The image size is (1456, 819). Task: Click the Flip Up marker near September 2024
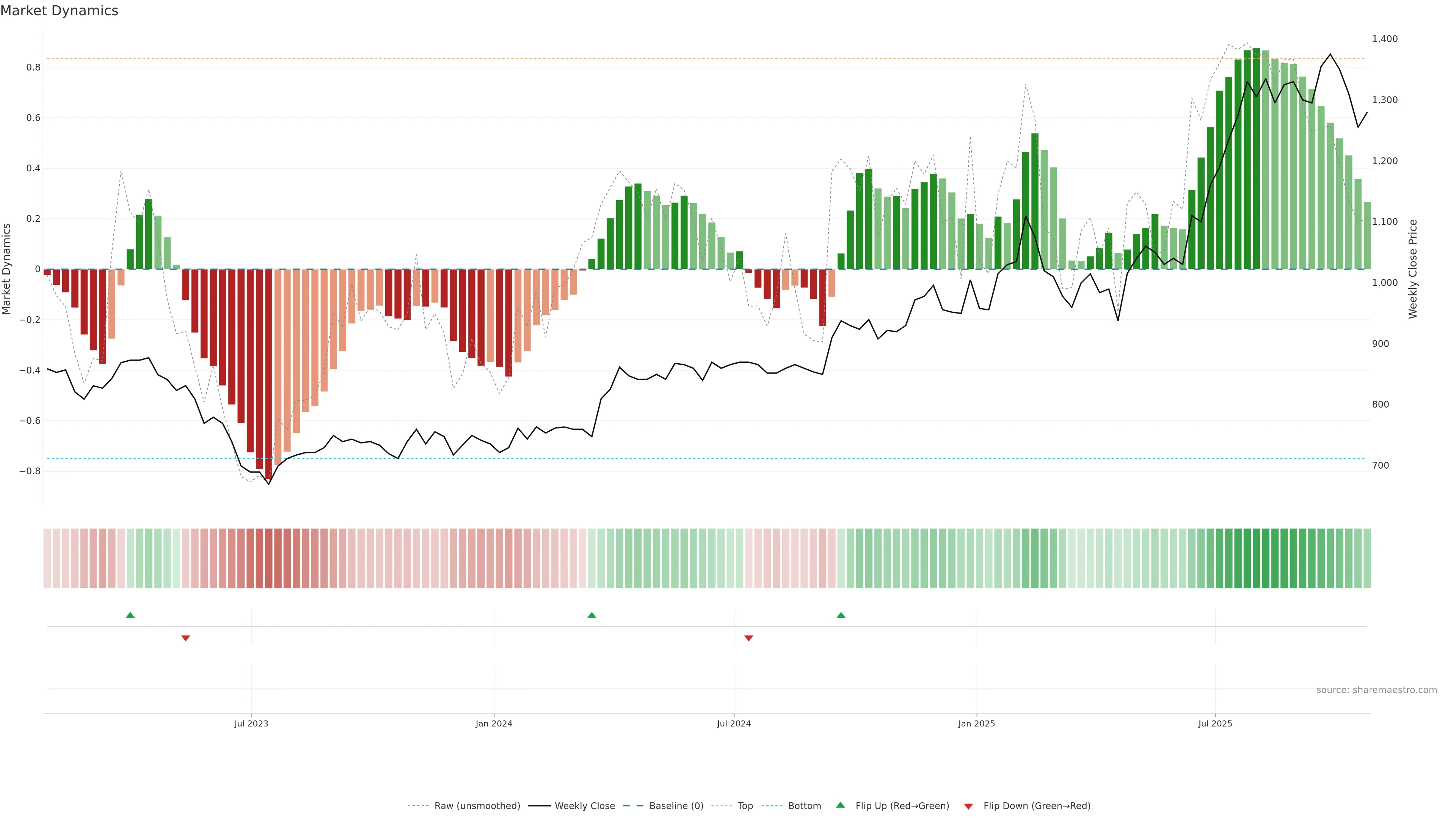(x=841, y=615)
